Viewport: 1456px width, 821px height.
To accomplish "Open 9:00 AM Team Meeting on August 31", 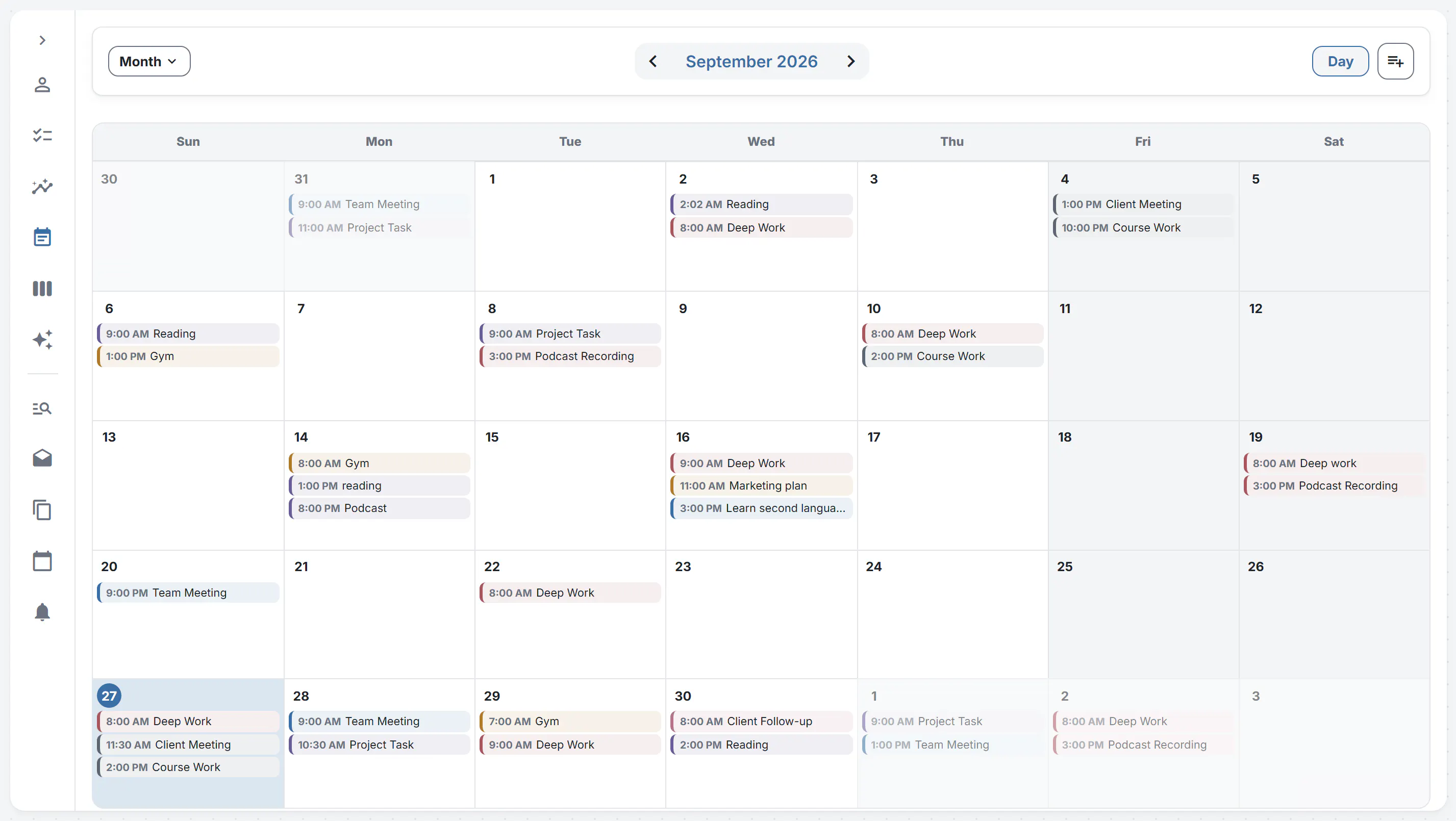I will pyautogui.click(x=379, y=204).
